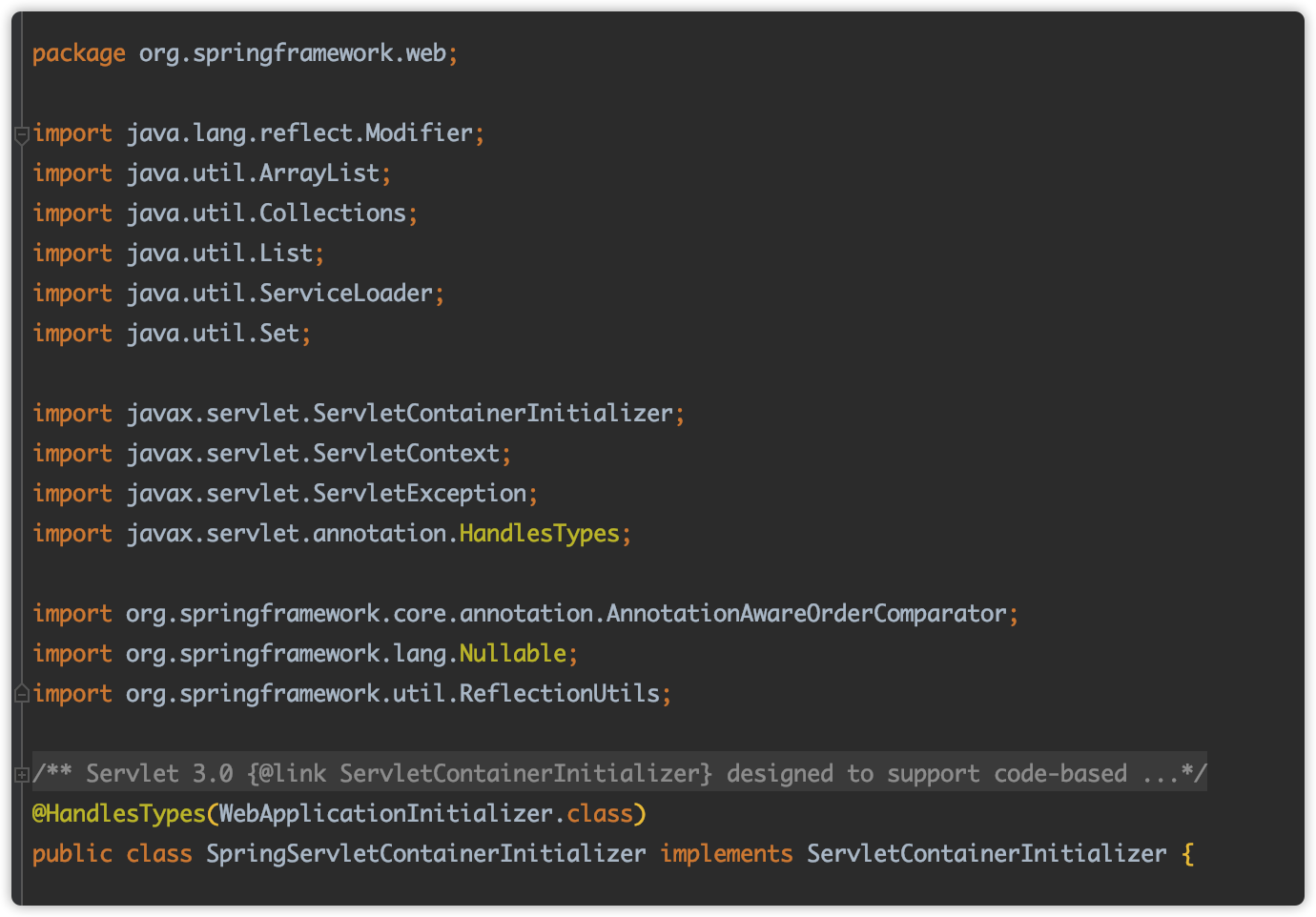Collapse the import block fold start marker

click(x=21, y=135)
